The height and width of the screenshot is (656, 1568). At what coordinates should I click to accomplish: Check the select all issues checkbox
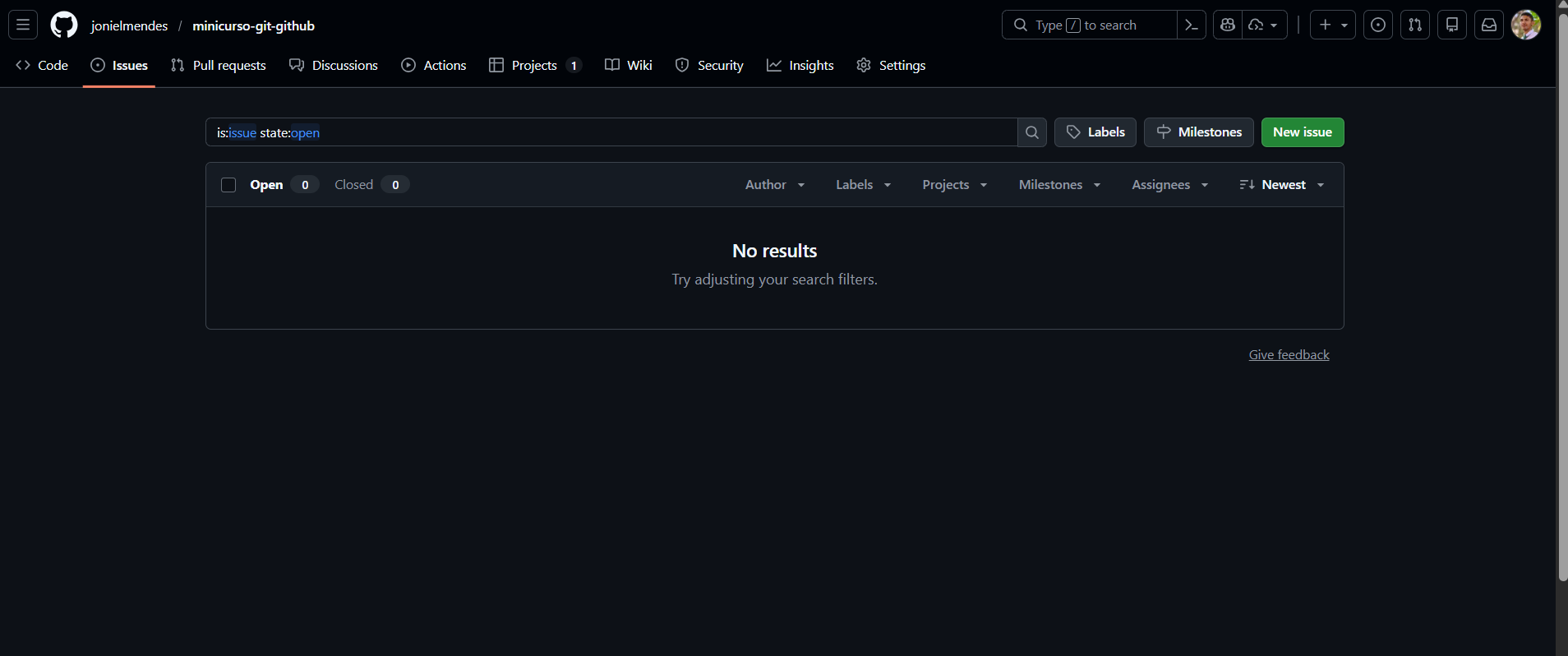[x=228, y=185]
